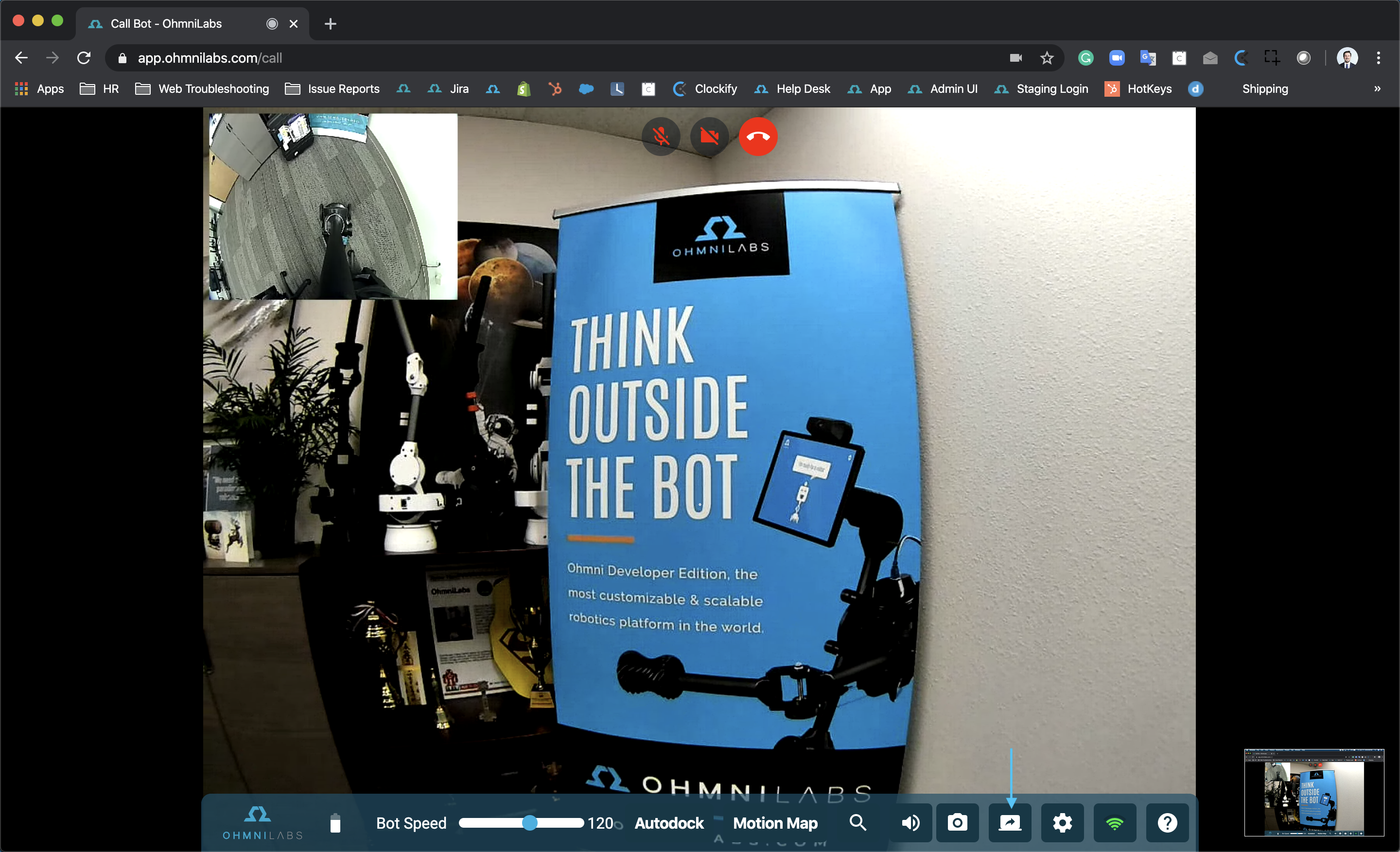Click the OhmniLabs logo in control bar
This screenshot has height=852, width=1400.
(262, 822)
